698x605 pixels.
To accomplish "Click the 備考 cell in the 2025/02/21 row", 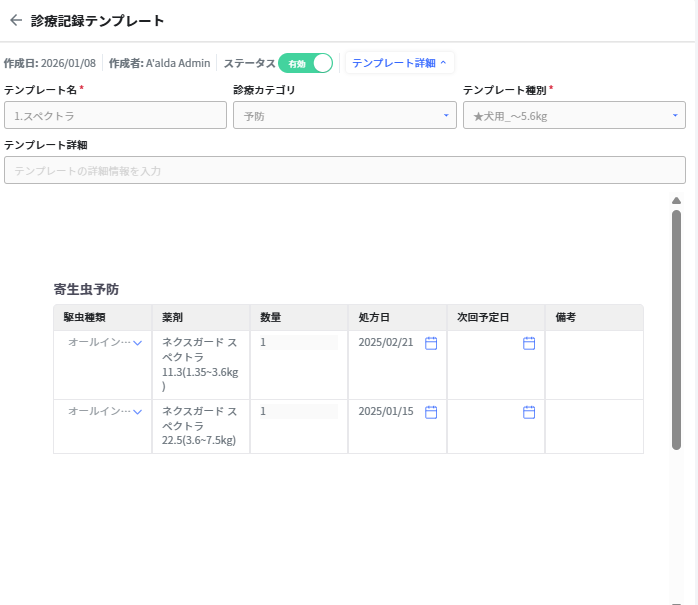I will point(594,365).
